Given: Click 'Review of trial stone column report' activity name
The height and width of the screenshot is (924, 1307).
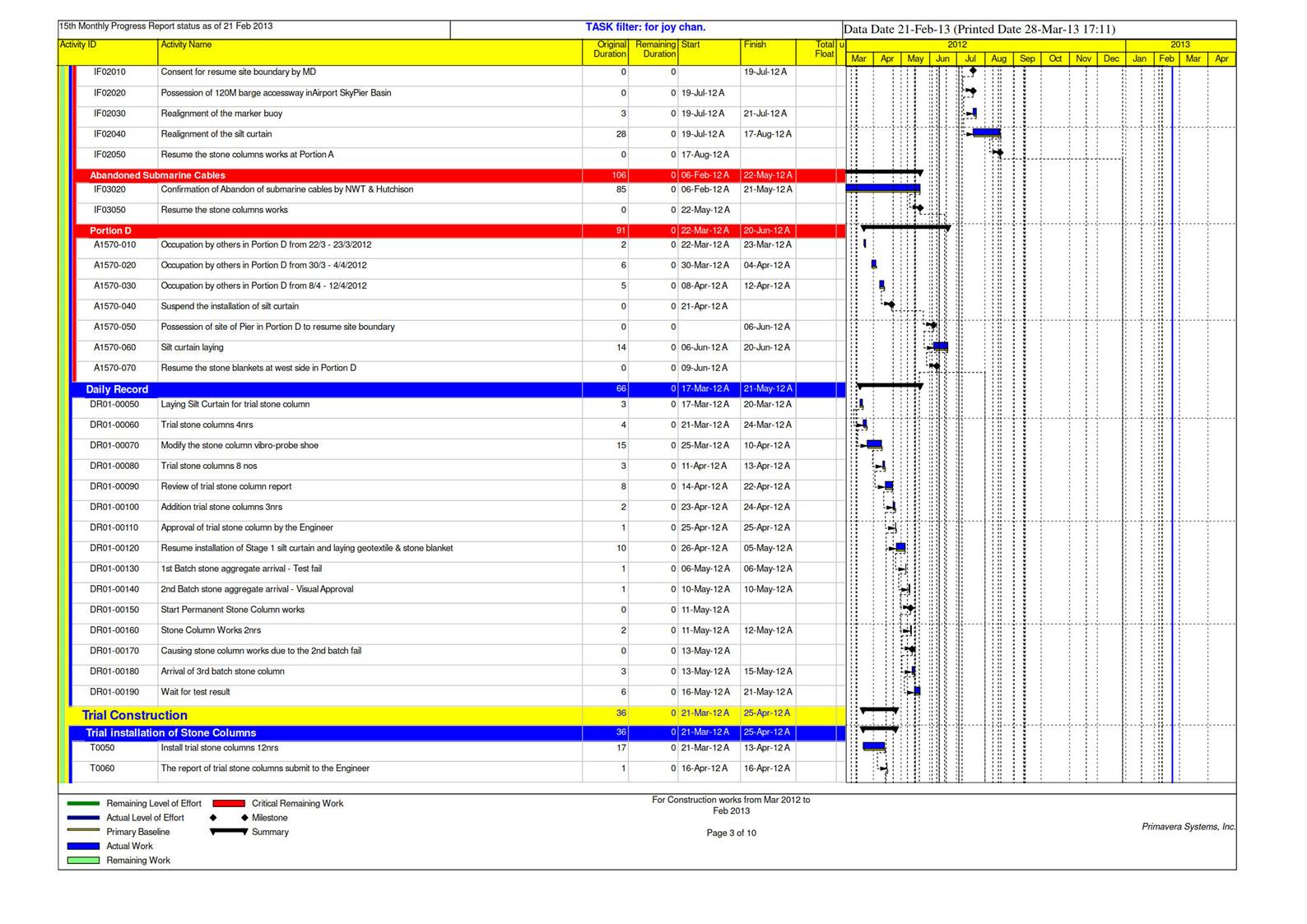Looking at the screenshot, I should pos(226,486).
